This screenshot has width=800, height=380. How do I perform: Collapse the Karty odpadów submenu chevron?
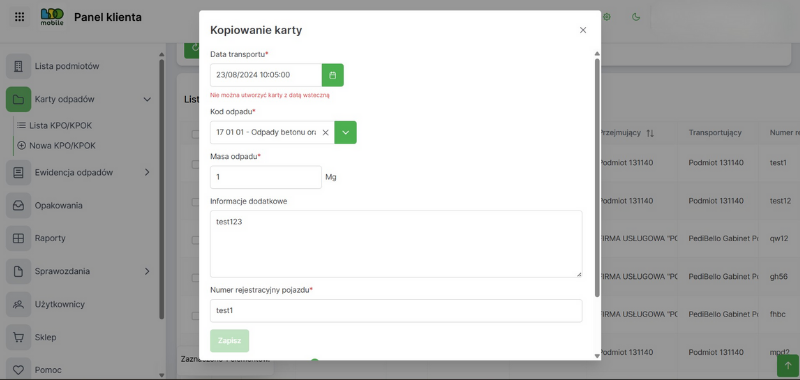[147, 99]
